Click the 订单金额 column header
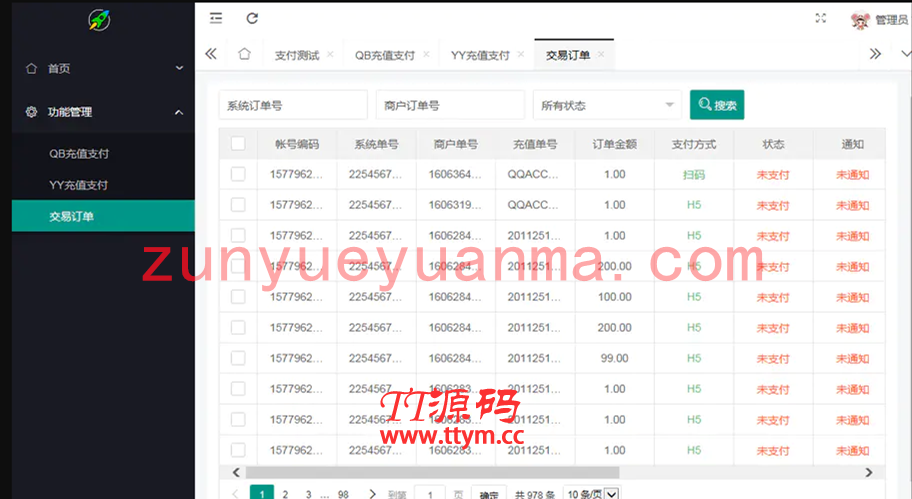912x499 pixels. click(614, 144)
